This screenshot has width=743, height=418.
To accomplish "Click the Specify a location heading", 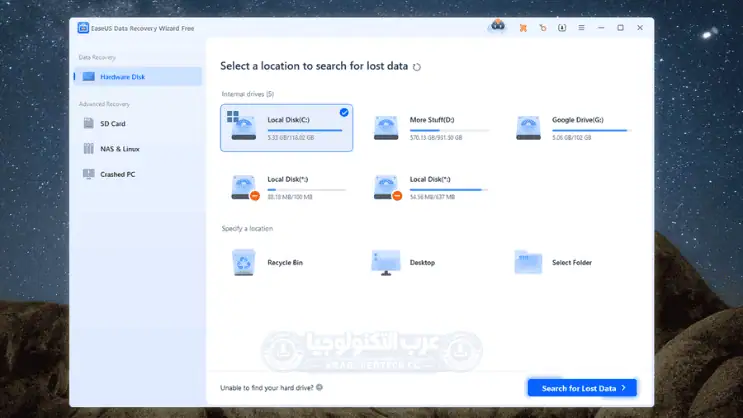I will point(247,228).
